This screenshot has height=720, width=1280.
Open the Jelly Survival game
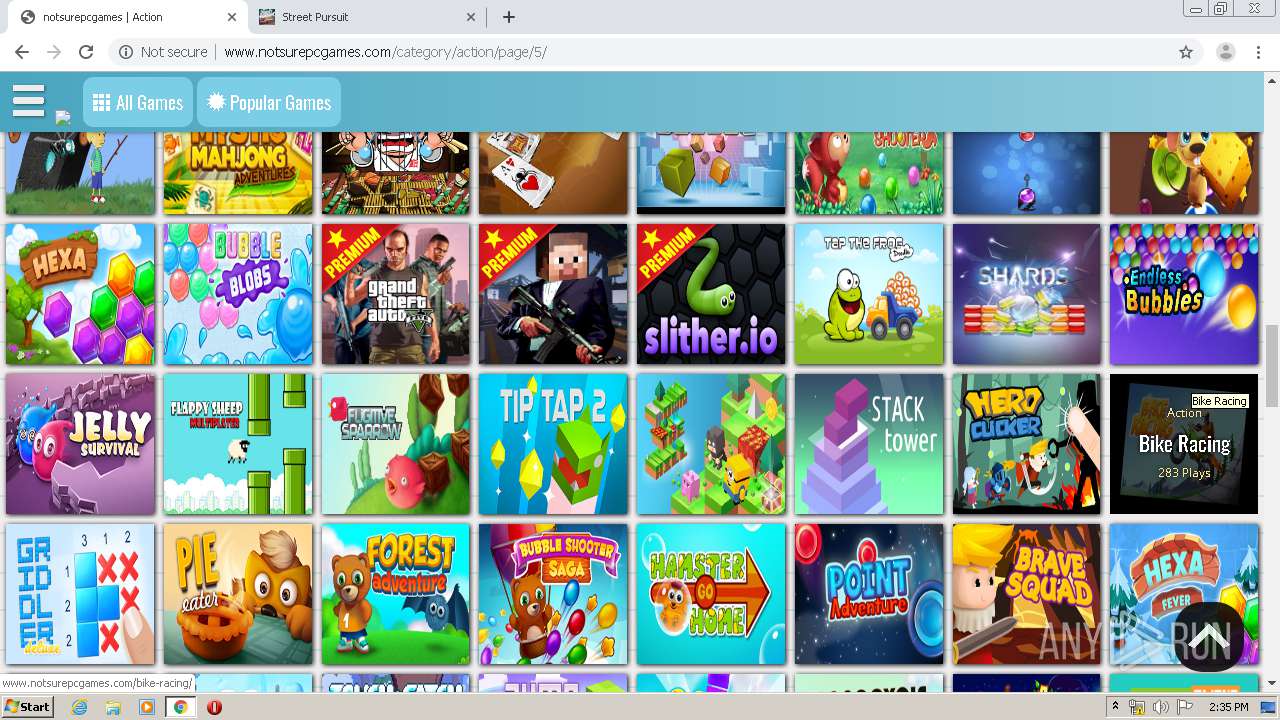coord(80,444)
